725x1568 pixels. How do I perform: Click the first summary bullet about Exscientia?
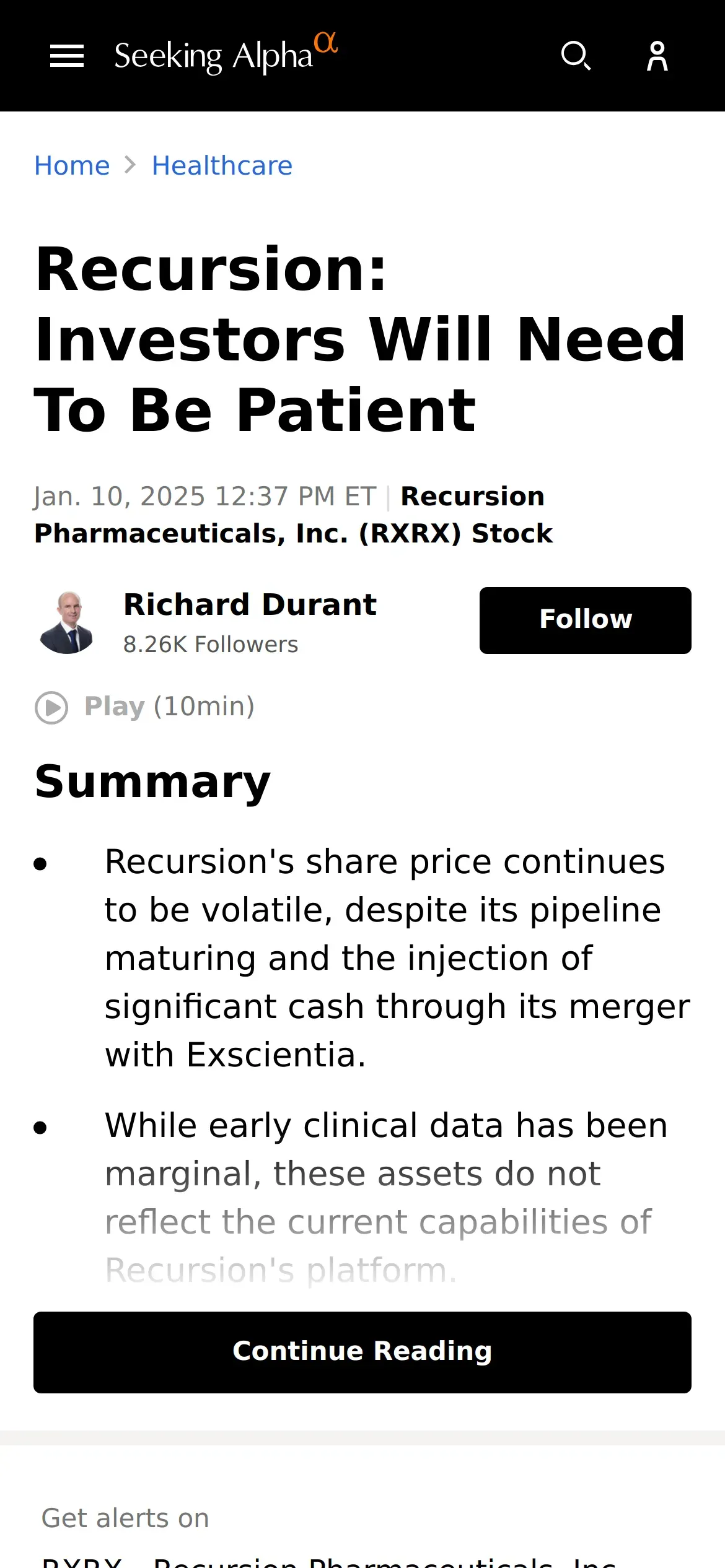[397, 957]
